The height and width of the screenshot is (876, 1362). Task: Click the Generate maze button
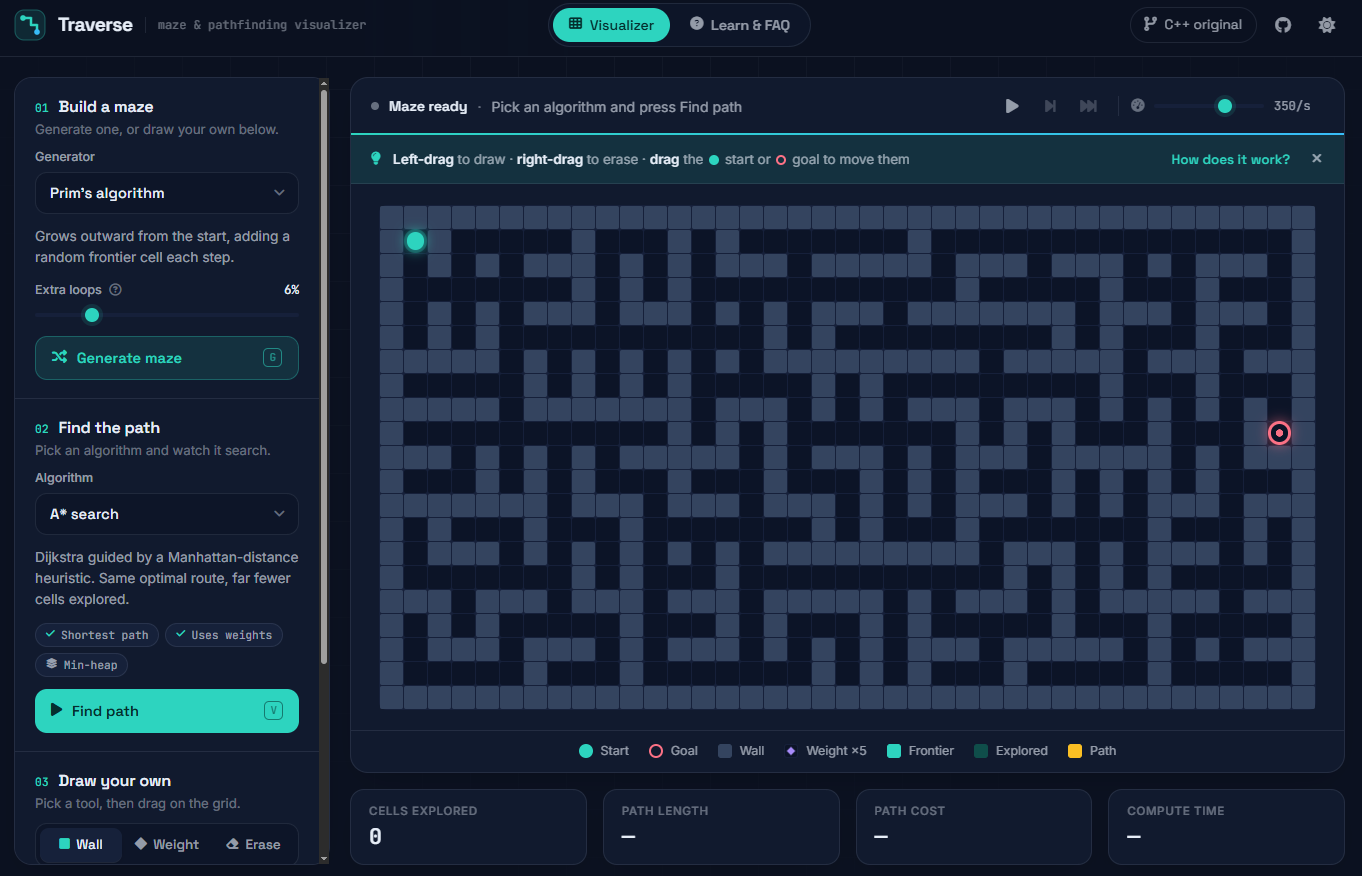[167, 358]
